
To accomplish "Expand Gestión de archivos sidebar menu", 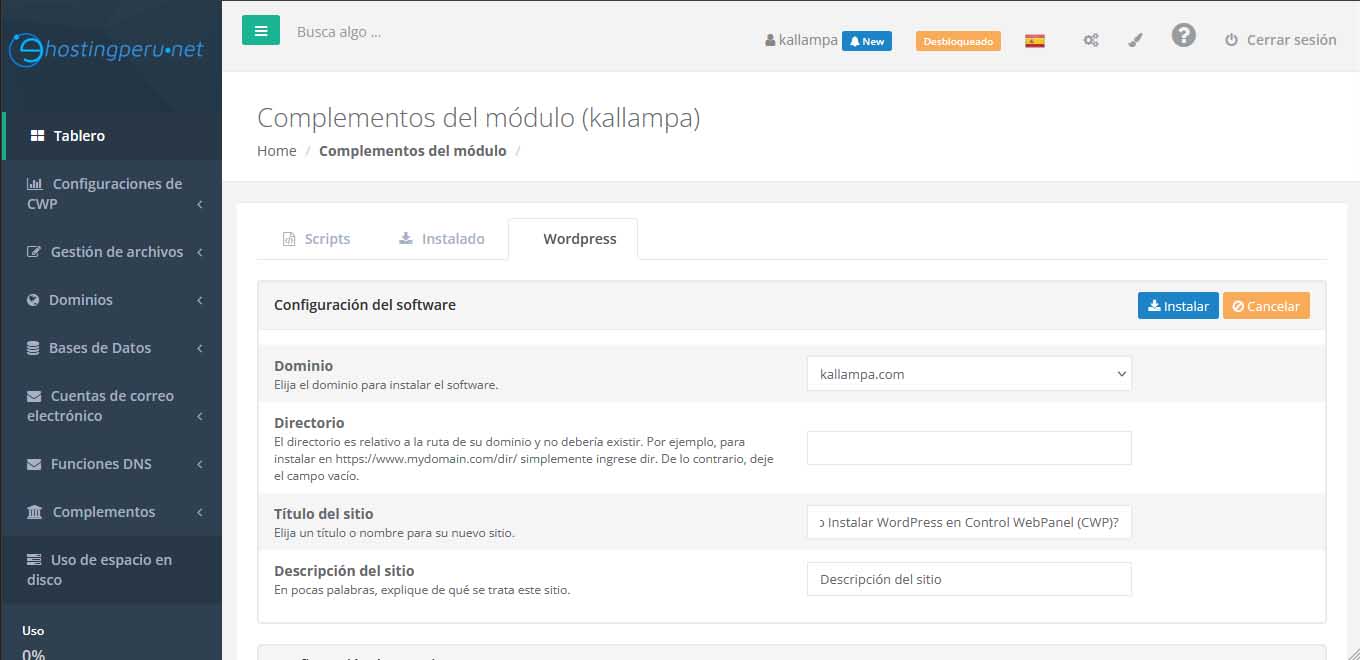I will point(111,252).
